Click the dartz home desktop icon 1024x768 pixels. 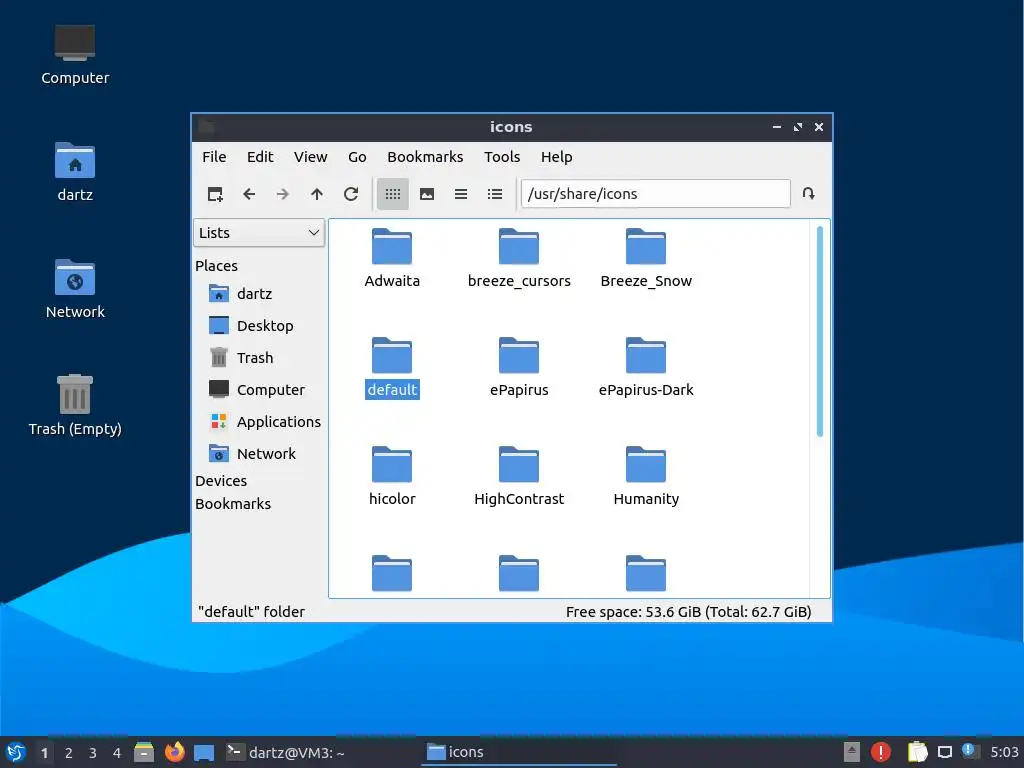pyautogui.click(x=75, y=172)
